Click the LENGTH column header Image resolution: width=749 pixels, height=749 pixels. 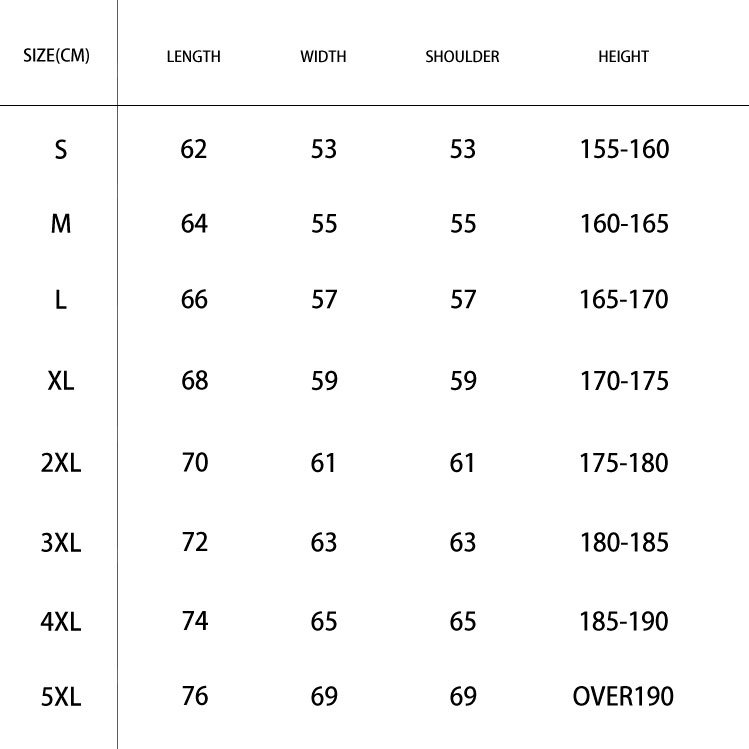point(193,57)
